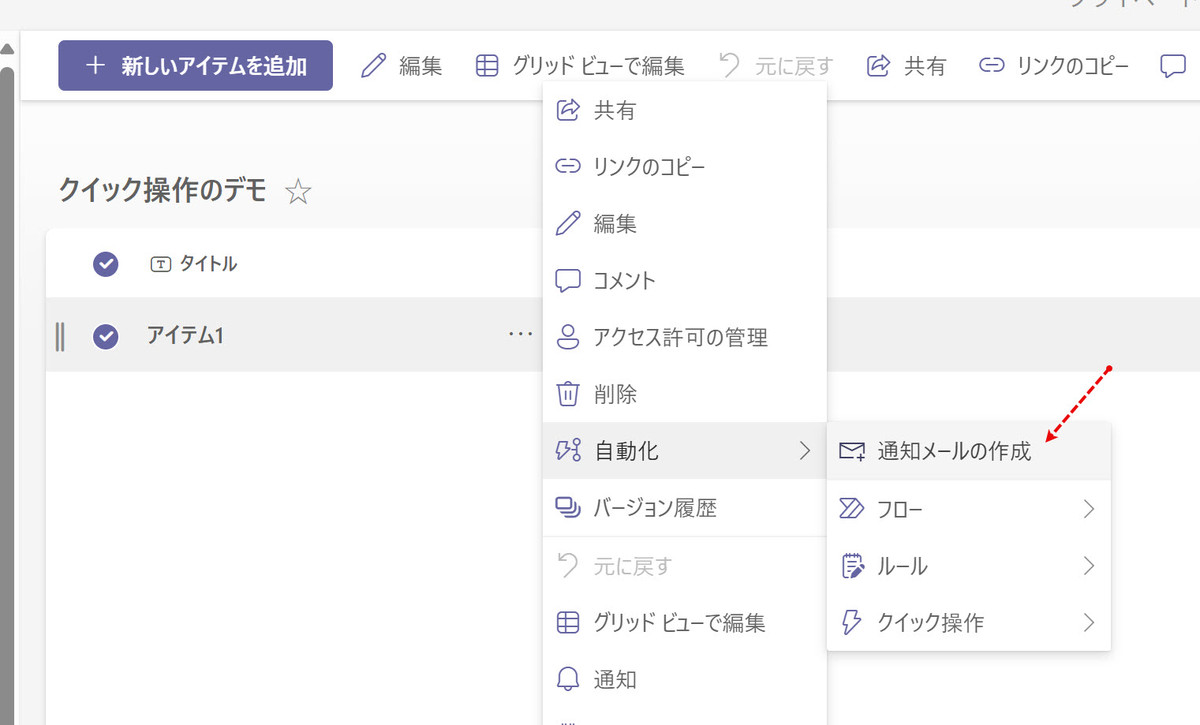Screen dimensions: 1200x725
Task: Click 元に戻す in the context menu
Action: (685, 566)
